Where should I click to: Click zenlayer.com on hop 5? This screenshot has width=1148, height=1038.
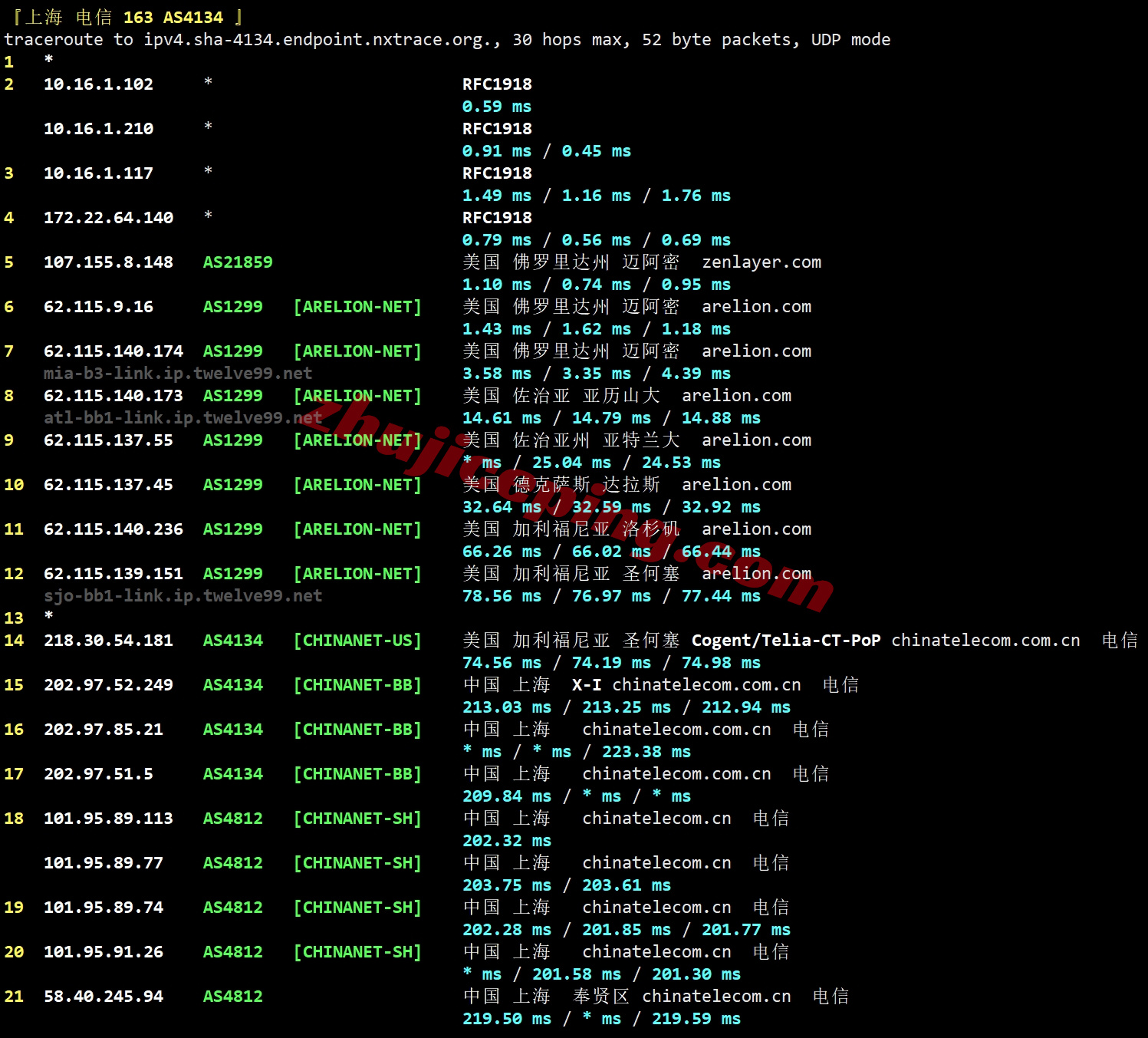pos(761,262)
